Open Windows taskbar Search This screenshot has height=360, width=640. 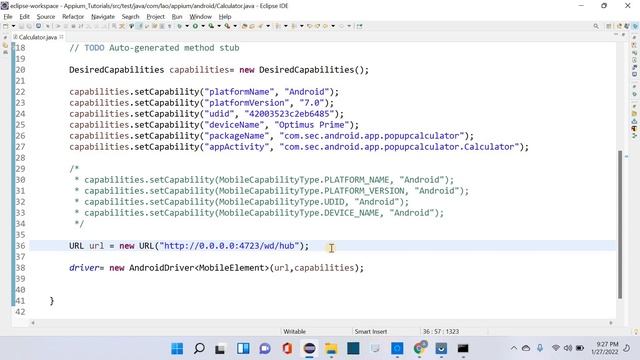(199, 349)
